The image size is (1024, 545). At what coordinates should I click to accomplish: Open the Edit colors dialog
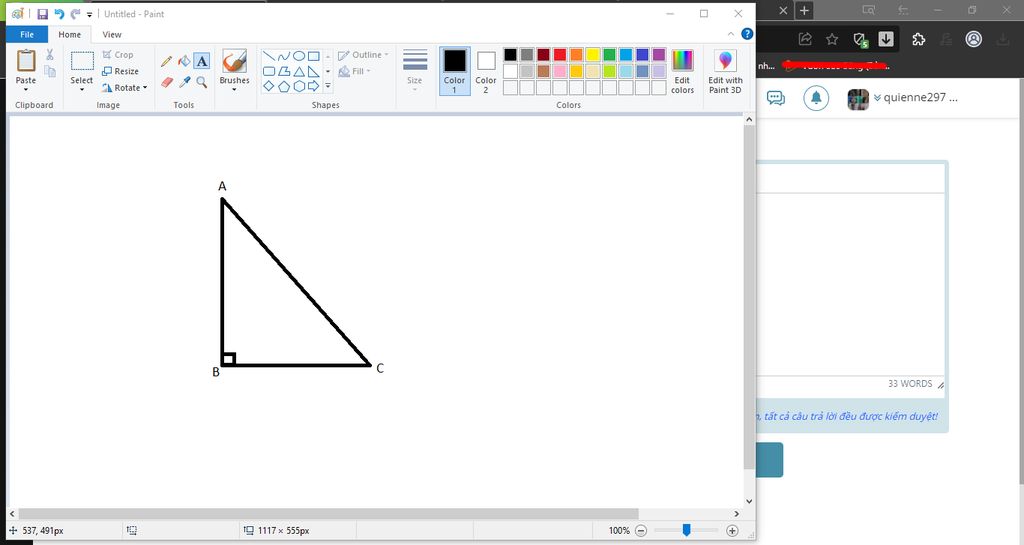point(682,72)
